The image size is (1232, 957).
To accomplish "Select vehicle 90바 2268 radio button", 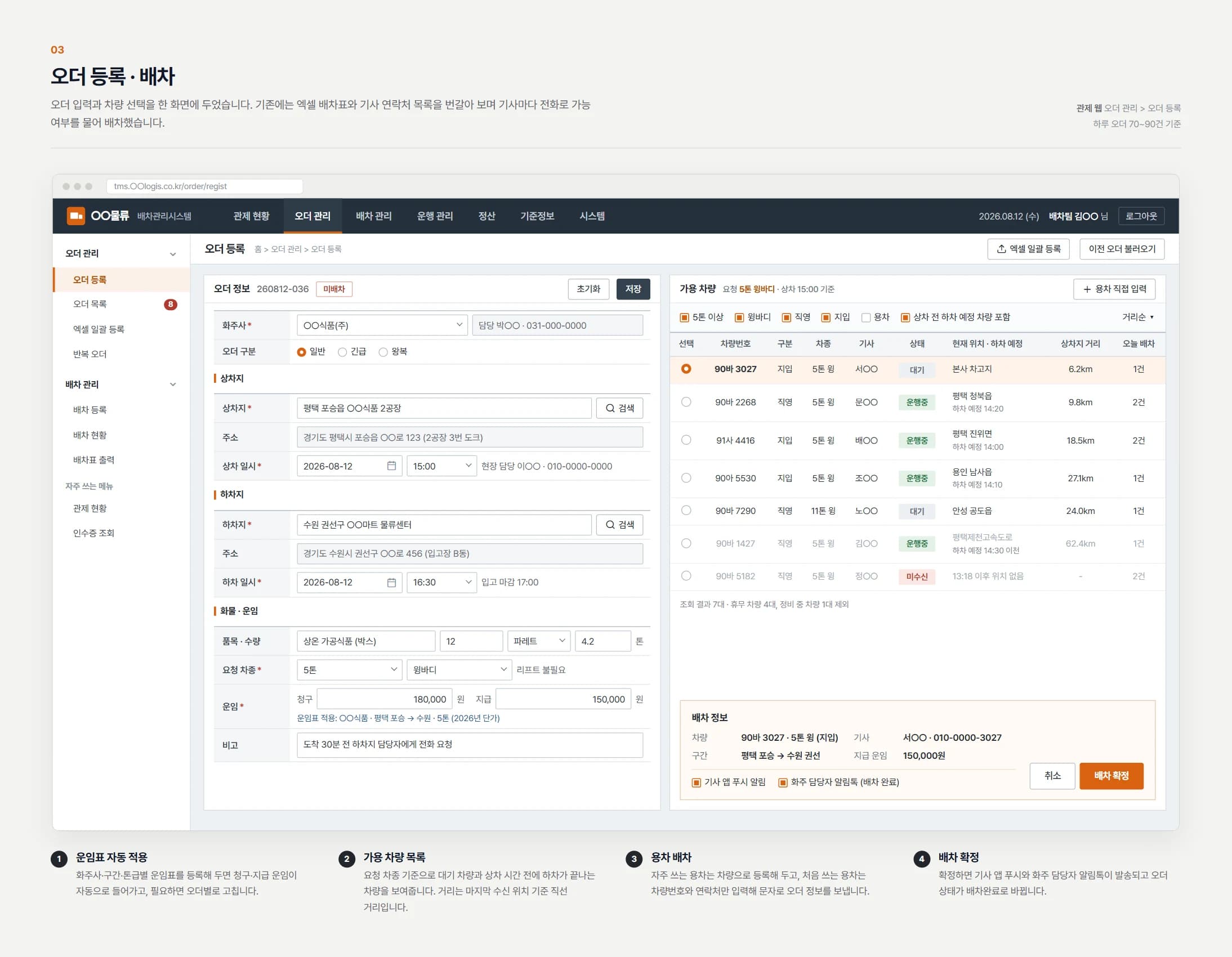I will [x=686, y=402].
